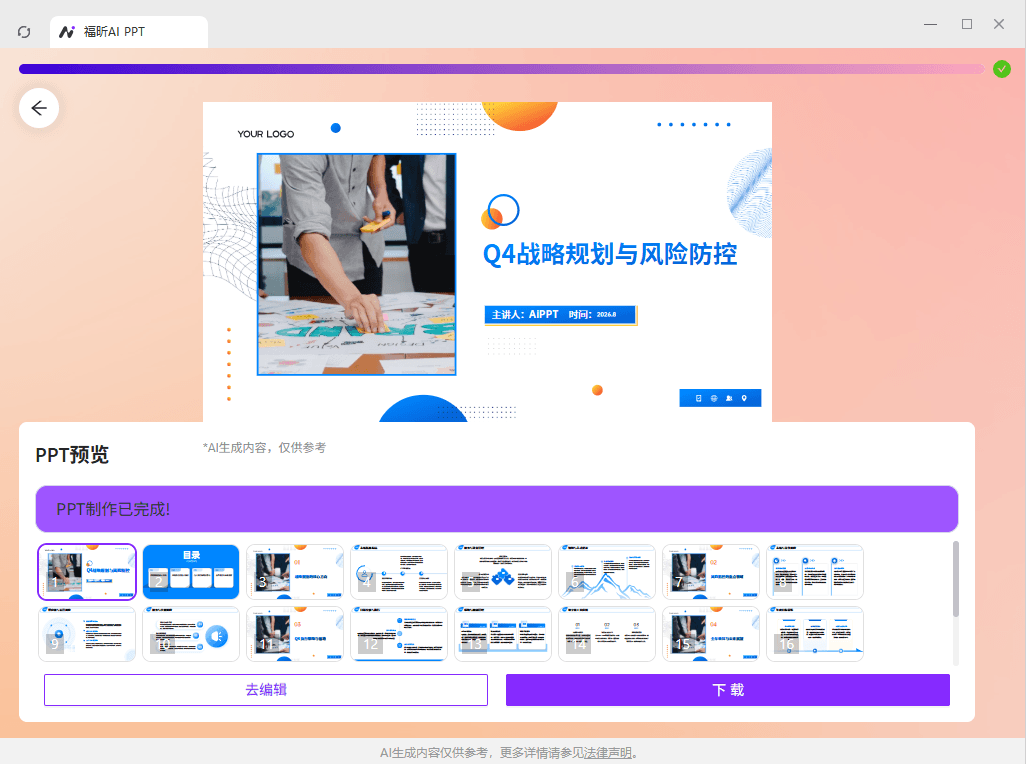The image size is (1027, 764).
Task: Select slide thumbnail 11
Action: [x=295, y=634]
